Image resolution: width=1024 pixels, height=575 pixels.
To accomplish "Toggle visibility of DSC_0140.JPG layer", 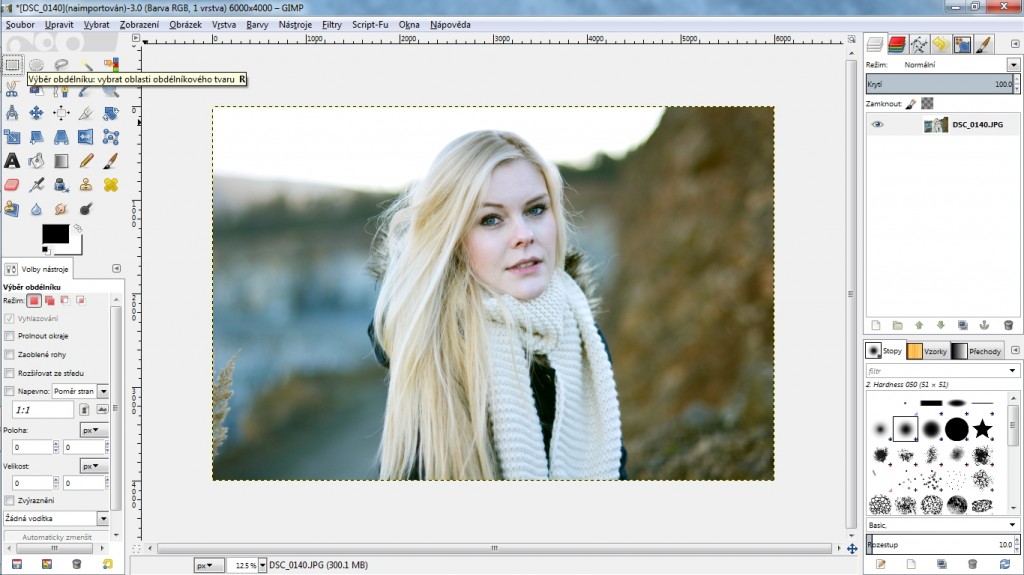I will point(877,124).
